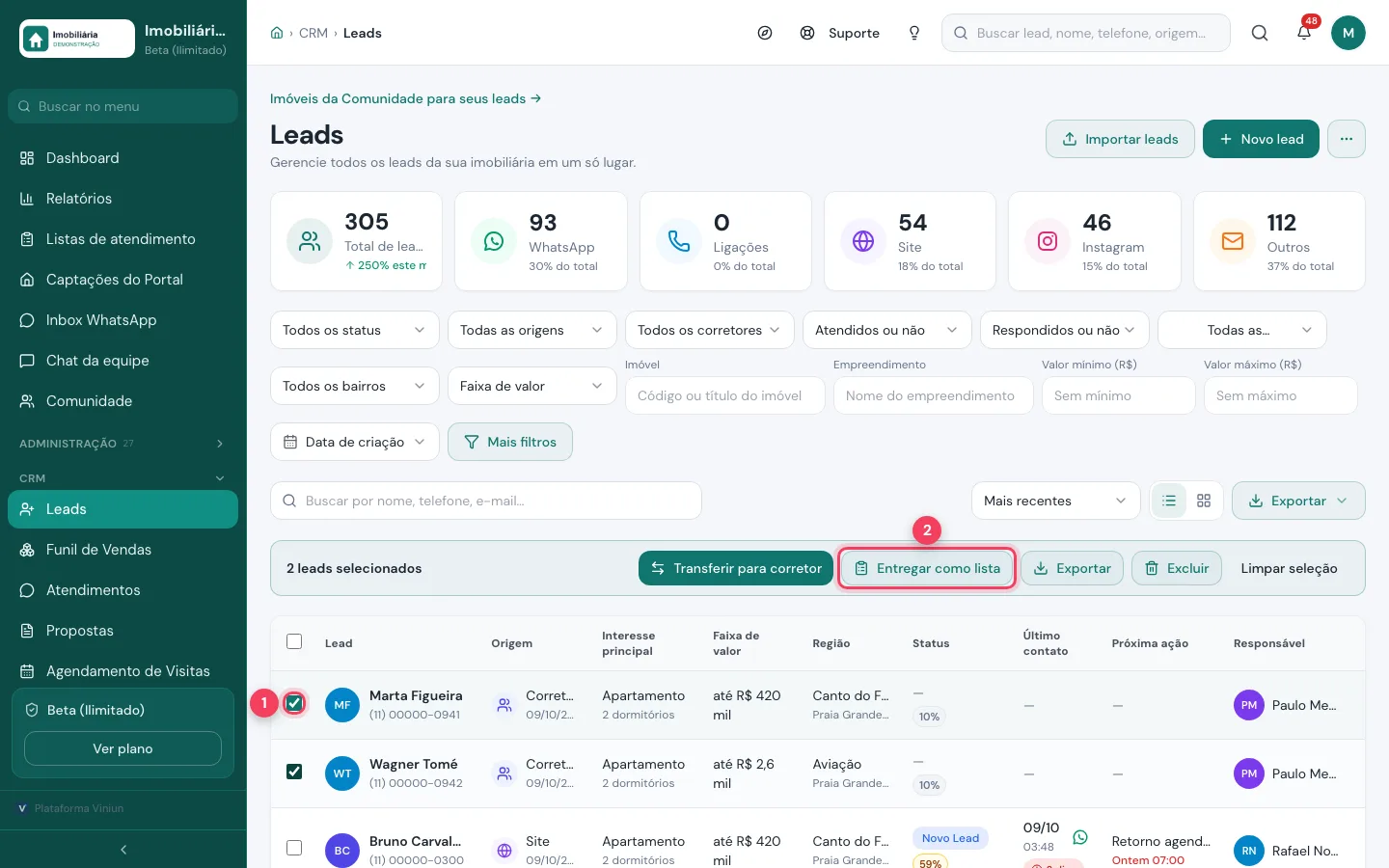This screenshot has width=1389, height=868.
Task: Click the magnifier search button in header
Action: (1260, 33)
